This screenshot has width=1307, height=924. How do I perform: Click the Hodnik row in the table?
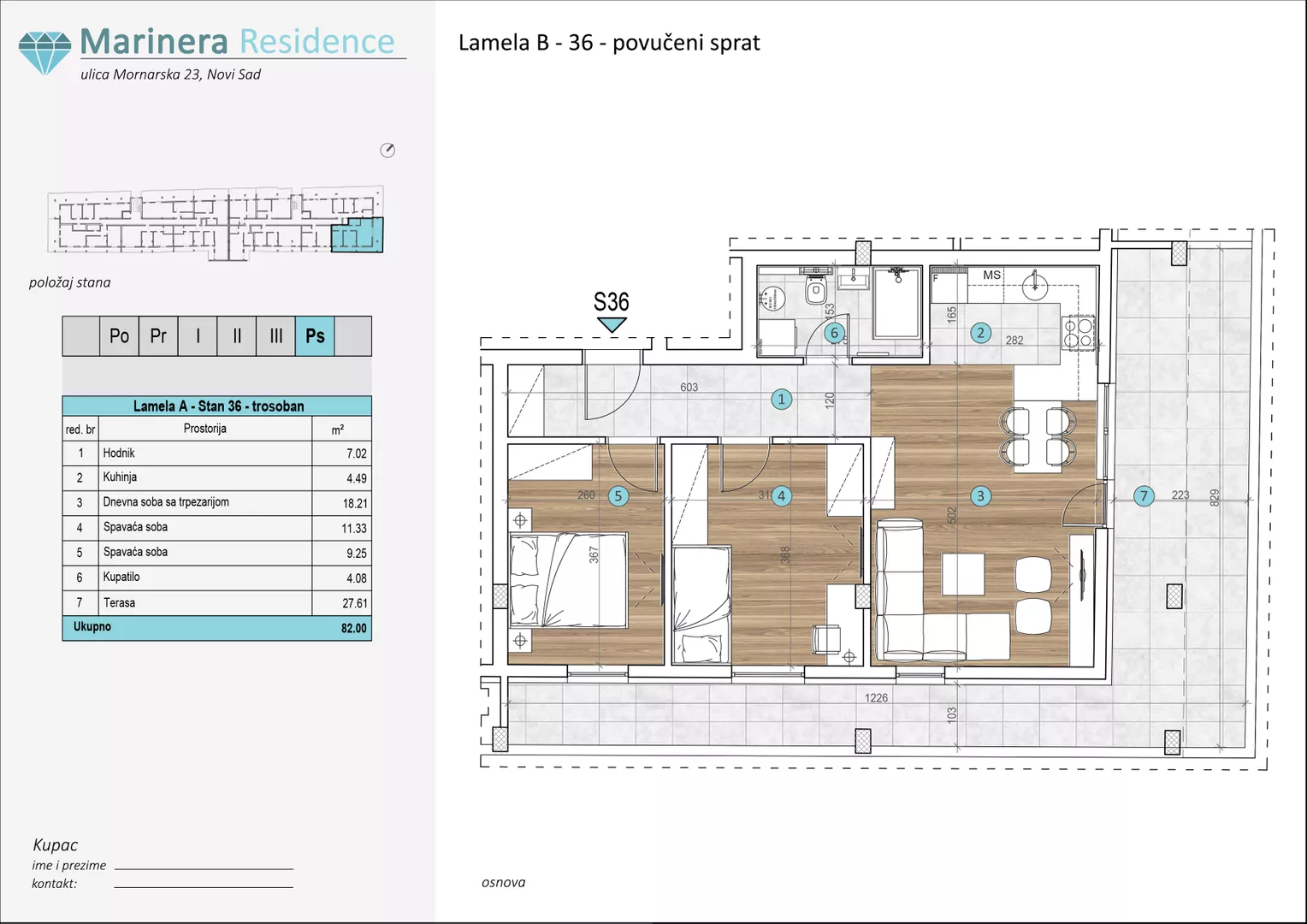(x=217, y=453)
